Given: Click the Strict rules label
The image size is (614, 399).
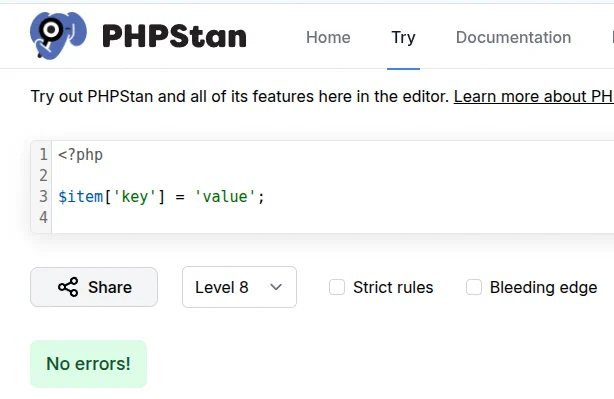Looking at the screenshot, I should [393, 287].
